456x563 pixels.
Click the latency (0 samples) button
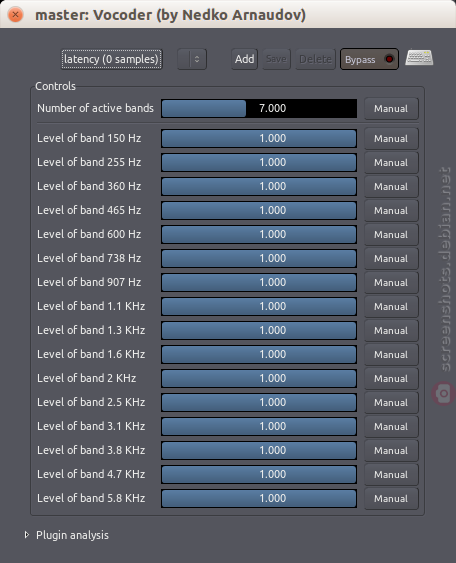pyautogui.click(x=112, y=59)
